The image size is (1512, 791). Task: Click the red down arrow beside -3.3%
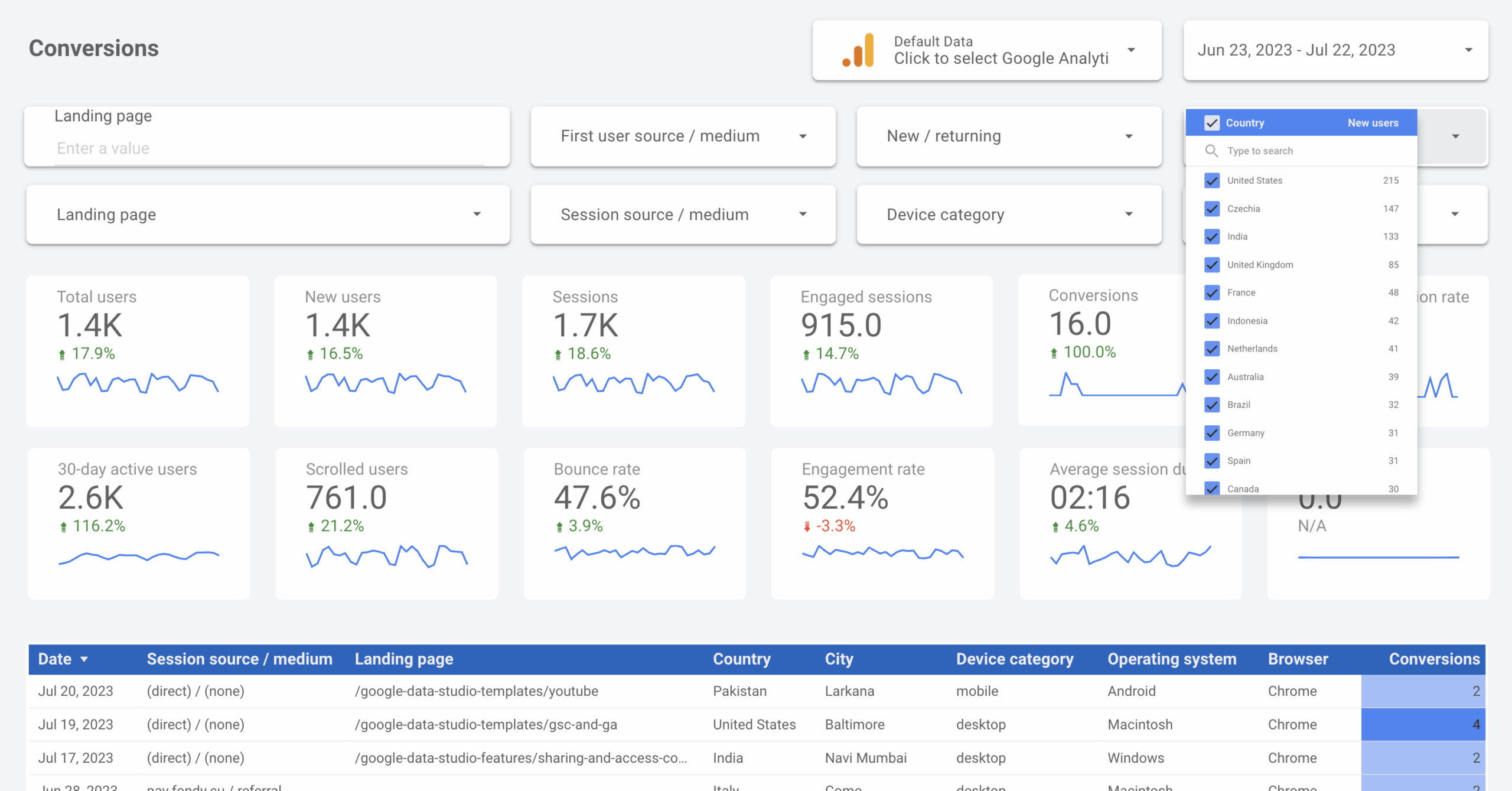click(x=807, y=526)
